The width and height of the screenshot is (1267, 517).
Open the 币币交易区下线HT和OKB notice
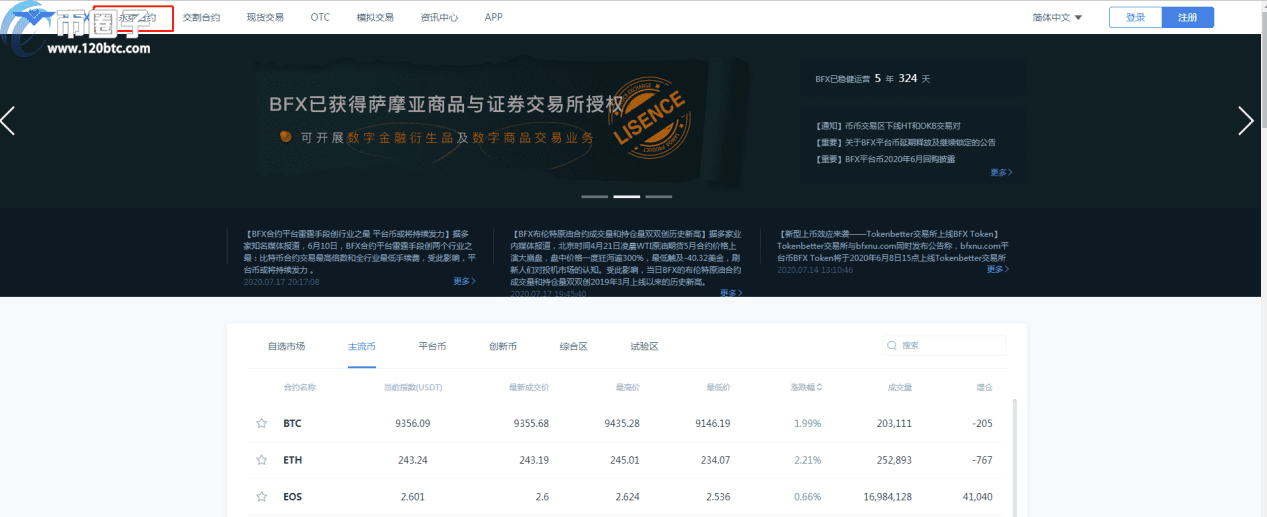[x=888, y=126]
